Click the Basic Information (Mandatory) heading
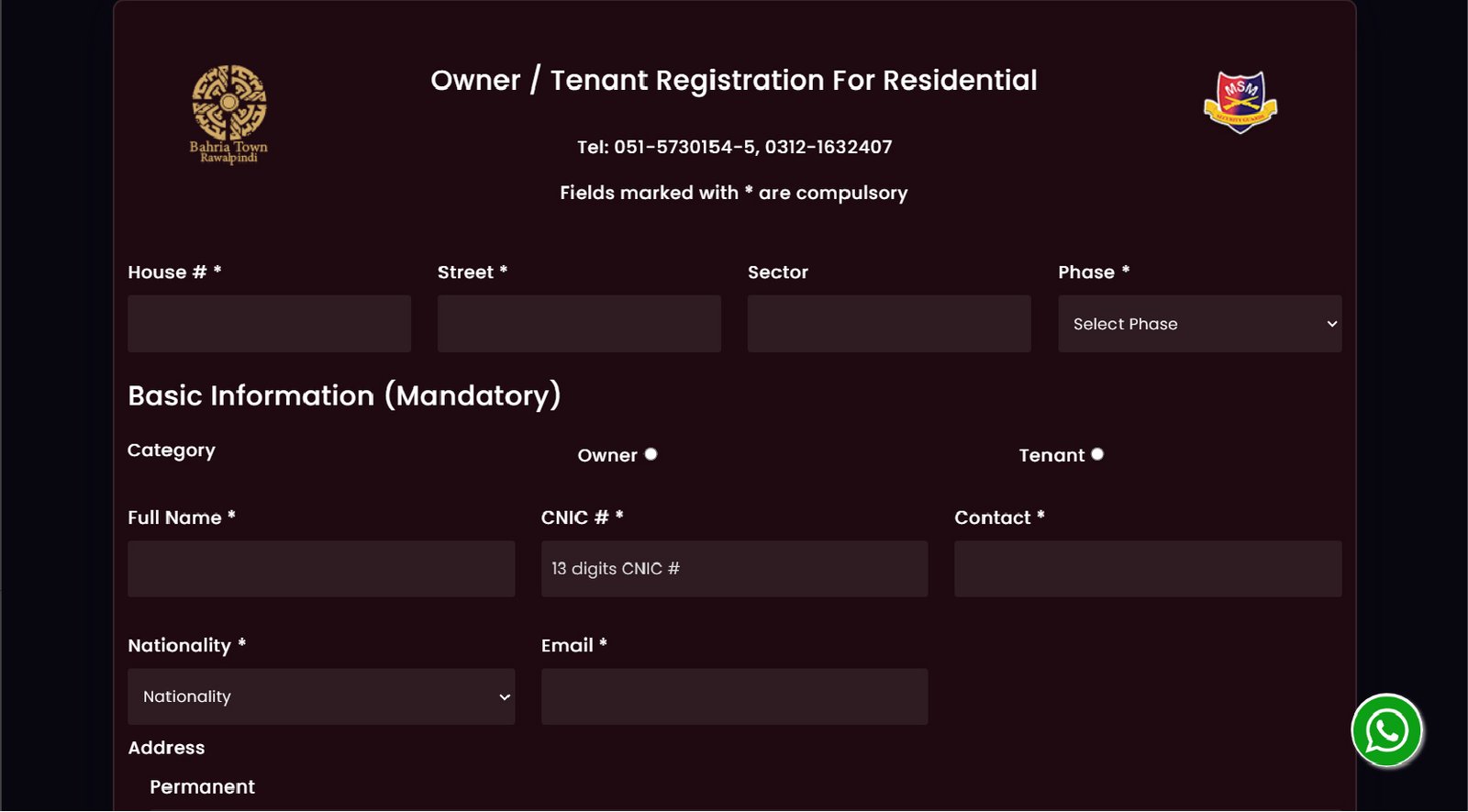Image resolution: width=1468 pixels, height=812 pixels. coord(344,395)
